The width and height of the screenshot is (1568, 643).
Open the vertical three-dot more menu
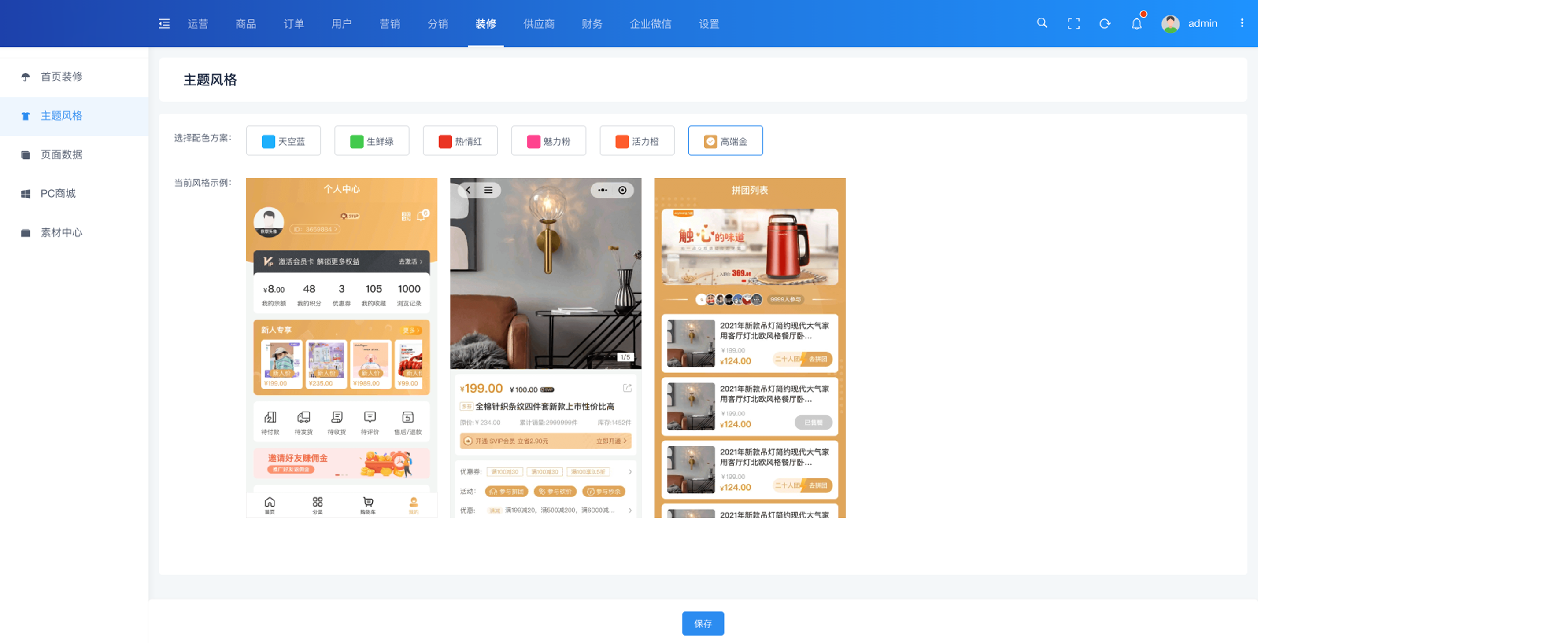click(1242, 23)
